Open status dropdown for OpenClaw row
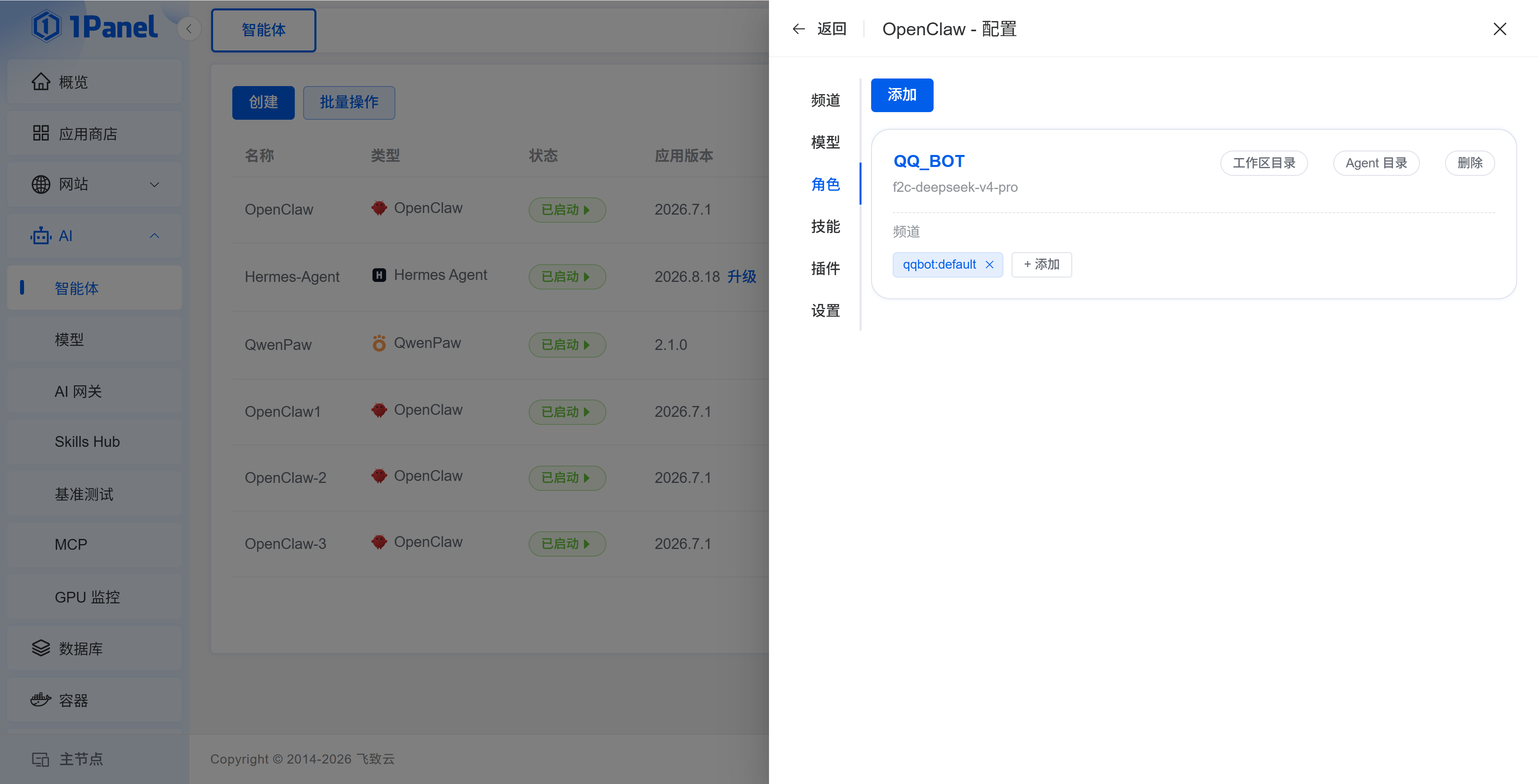 [567, 209]
